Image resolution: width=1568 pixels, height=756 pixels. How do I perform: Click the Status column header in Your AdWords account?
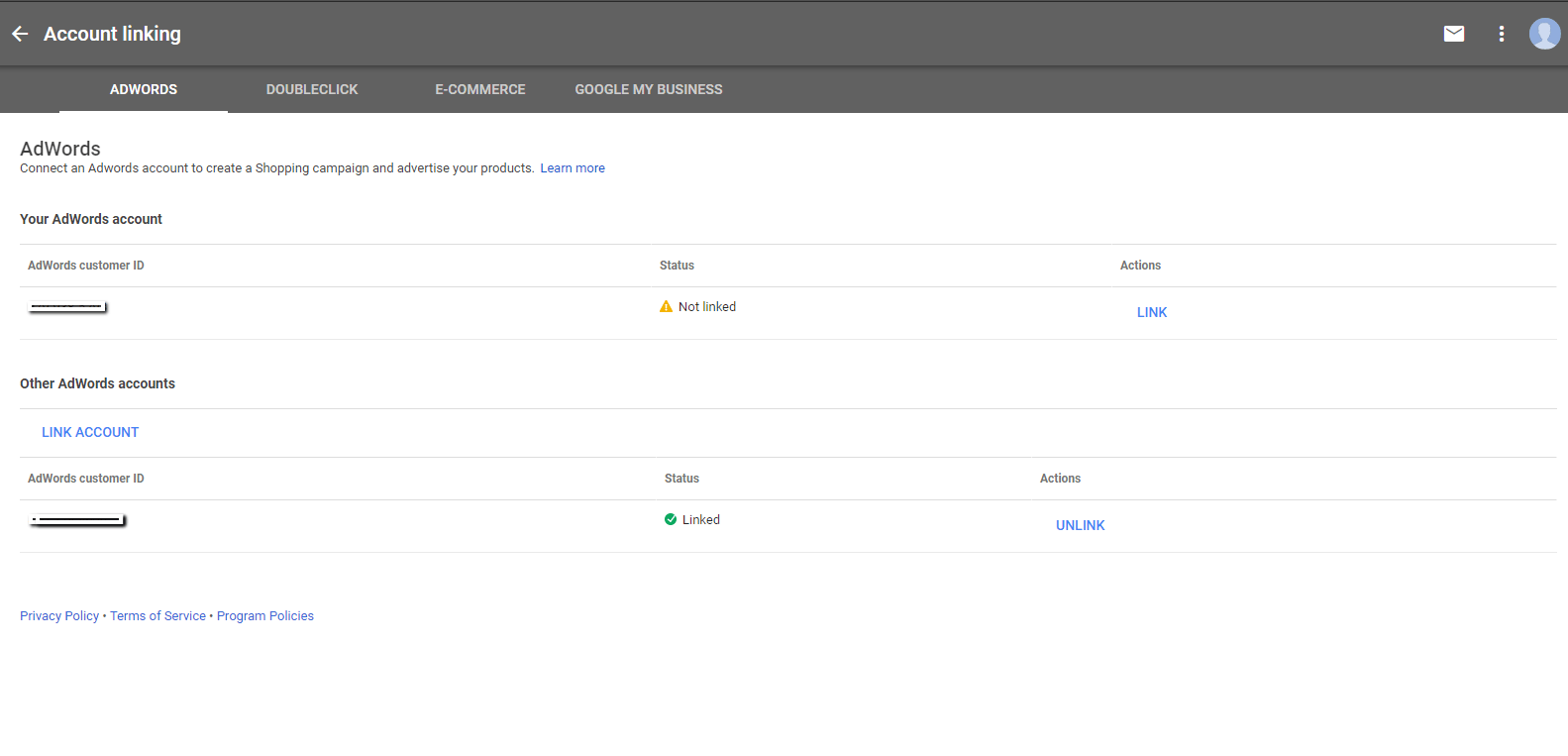677,266
